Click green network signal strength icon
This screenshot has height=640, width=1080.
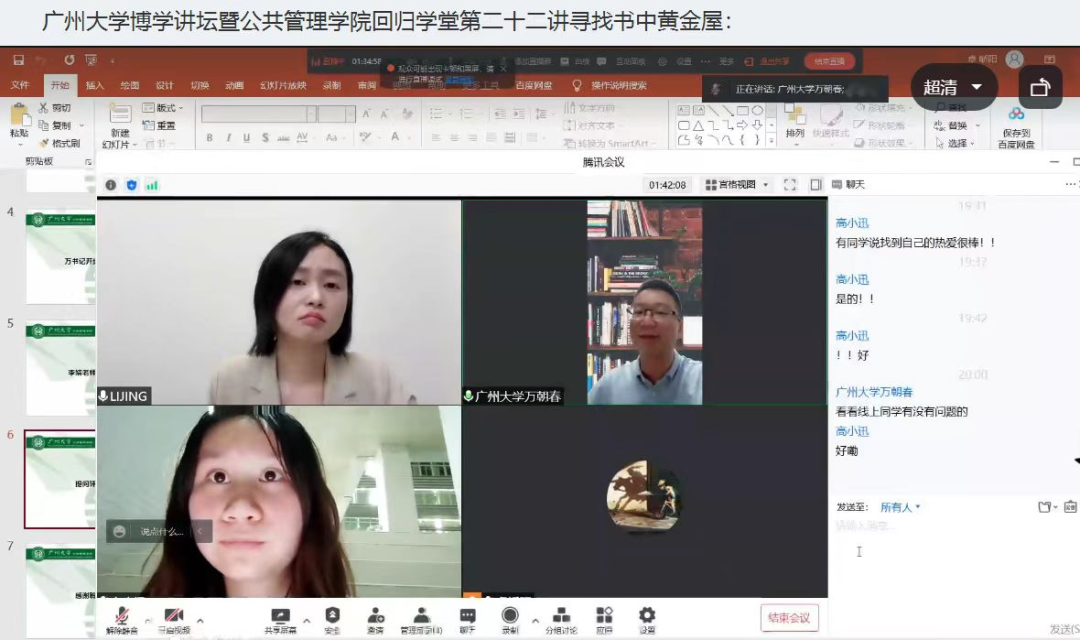pos(152,185)
